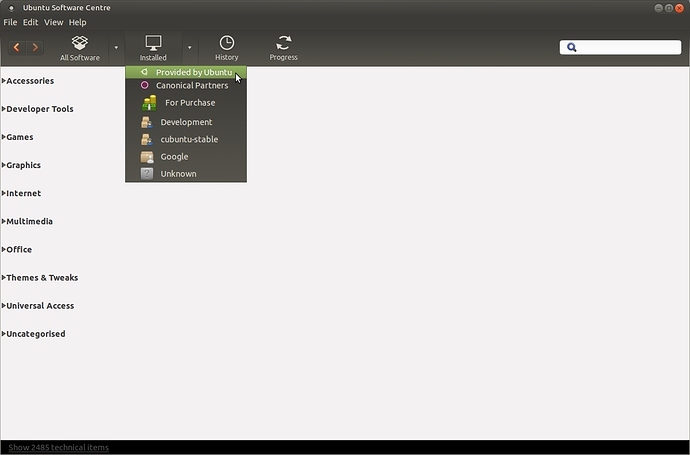Click the cubuntu-stable package icon
Image resolution: width=690 pixels, height=455 pixels.
(147, 139)
